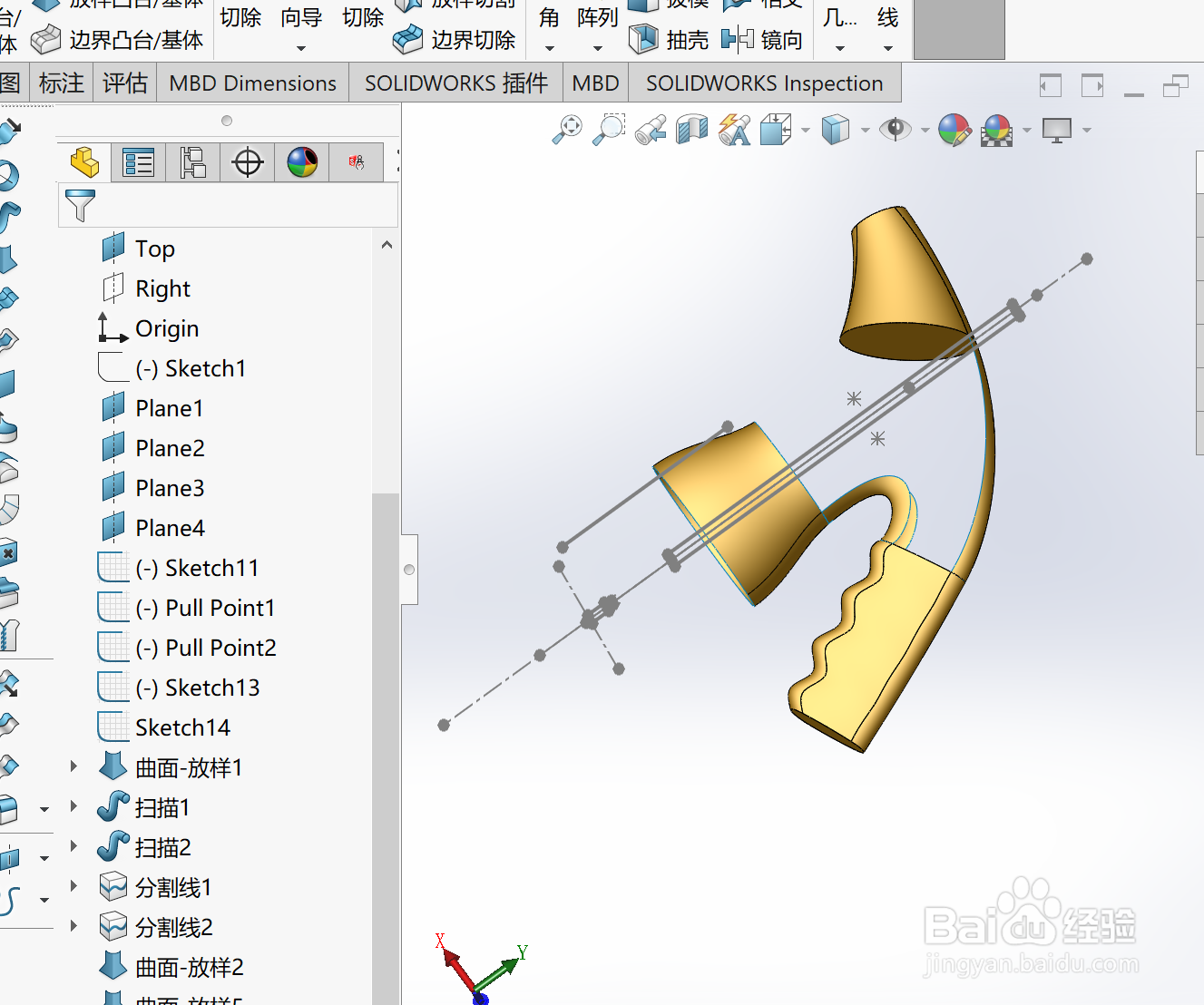Image resolution: width=1204 pixels, height=1005 pixels.
Task: Click the 边界切除 command label
Action: pos(474,40)
